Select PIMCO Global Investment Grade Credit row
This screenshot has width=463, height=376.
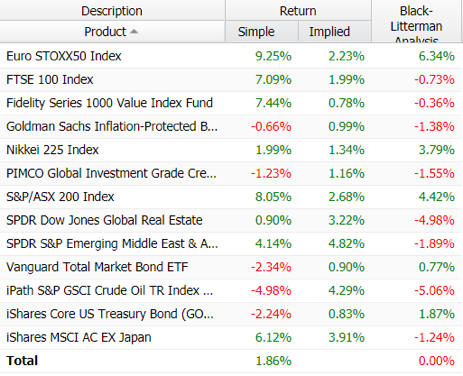tap(231, 174)
